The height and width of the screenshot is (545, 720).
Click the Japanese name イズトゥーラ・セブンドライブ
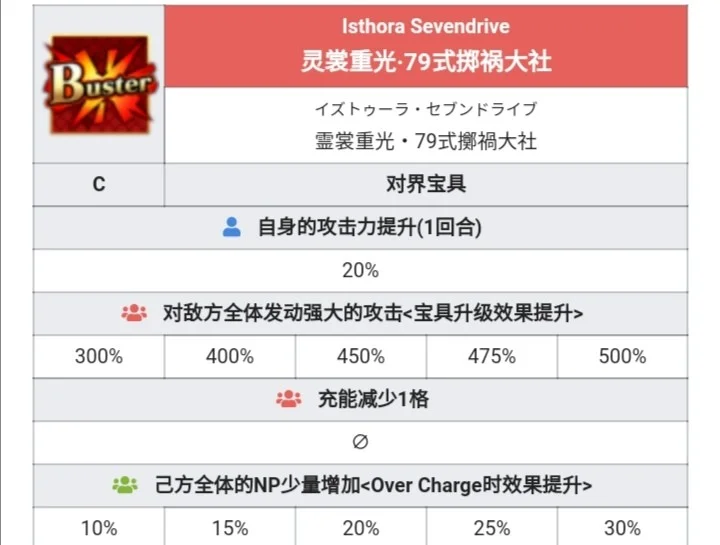click(426, 109)
